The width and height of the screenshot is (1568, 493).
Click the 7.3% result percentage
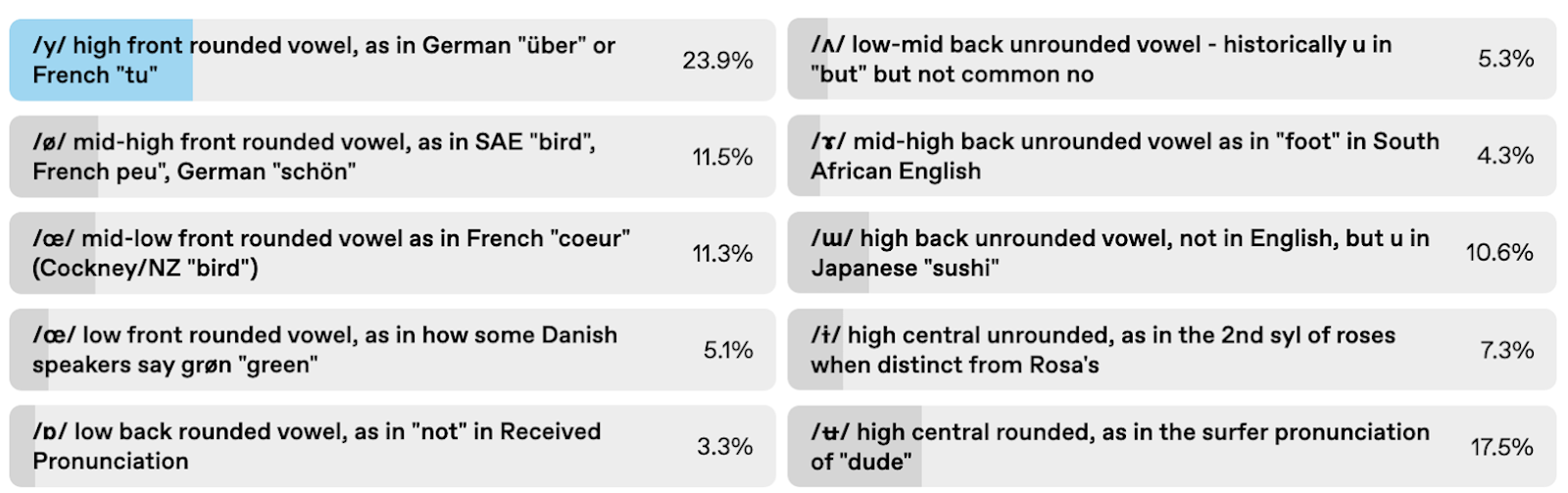pyautogui.click(x=1506, y=350)
